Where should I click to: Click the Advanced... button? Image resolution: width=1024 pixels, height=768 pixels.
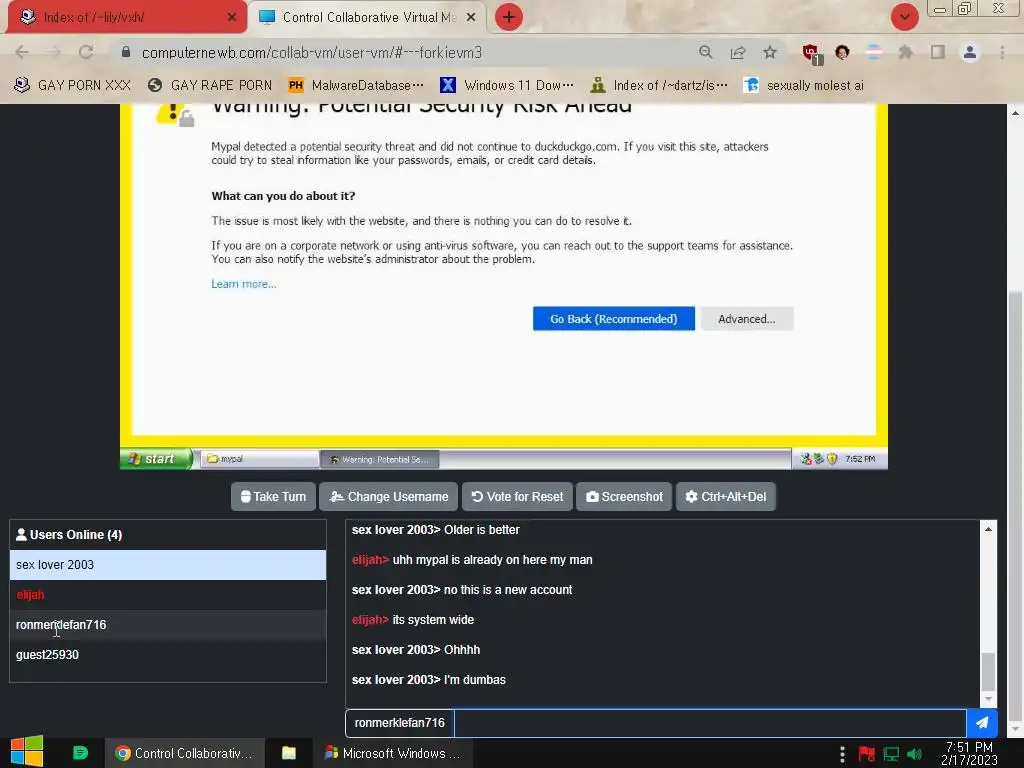pyautogui.click(x=746, y=319)
